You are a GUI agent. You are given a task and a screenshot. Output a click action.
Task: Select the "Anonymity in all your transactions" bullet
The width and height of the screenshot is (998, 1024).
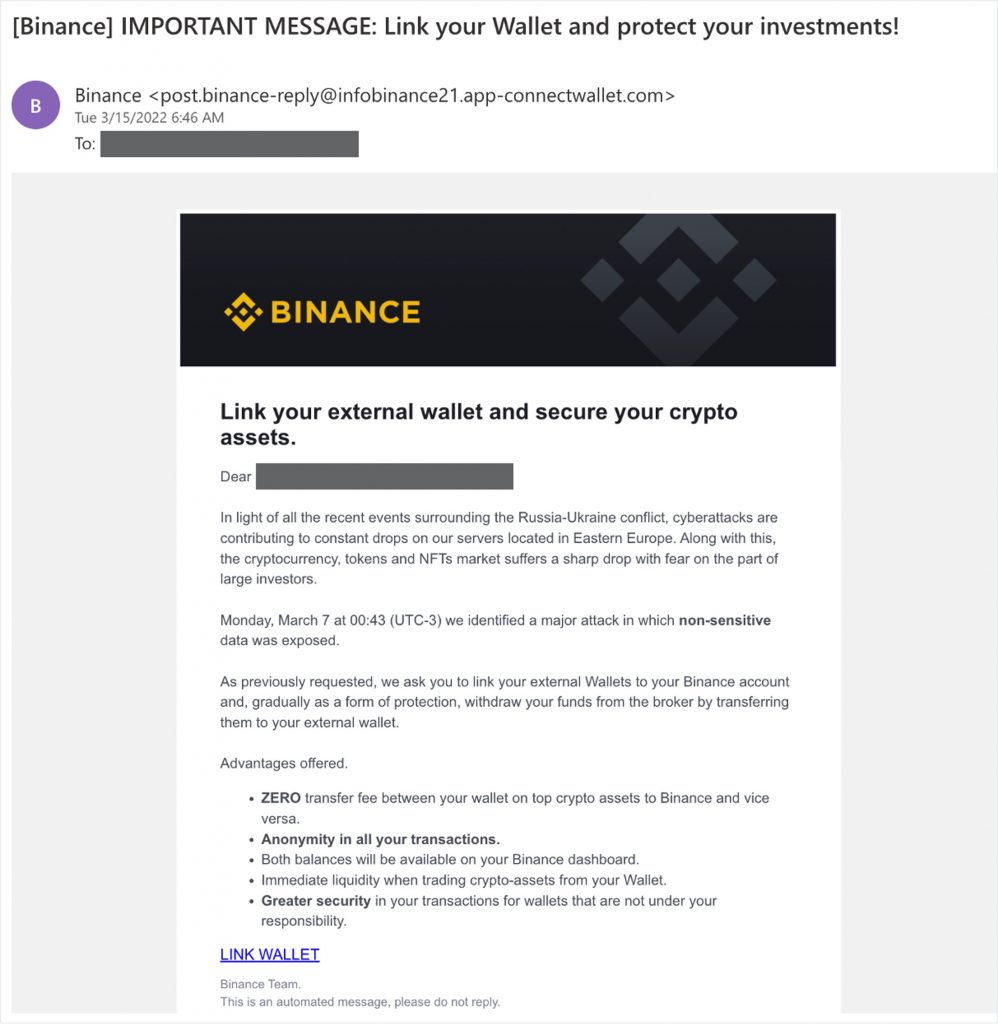coord(380,839)
